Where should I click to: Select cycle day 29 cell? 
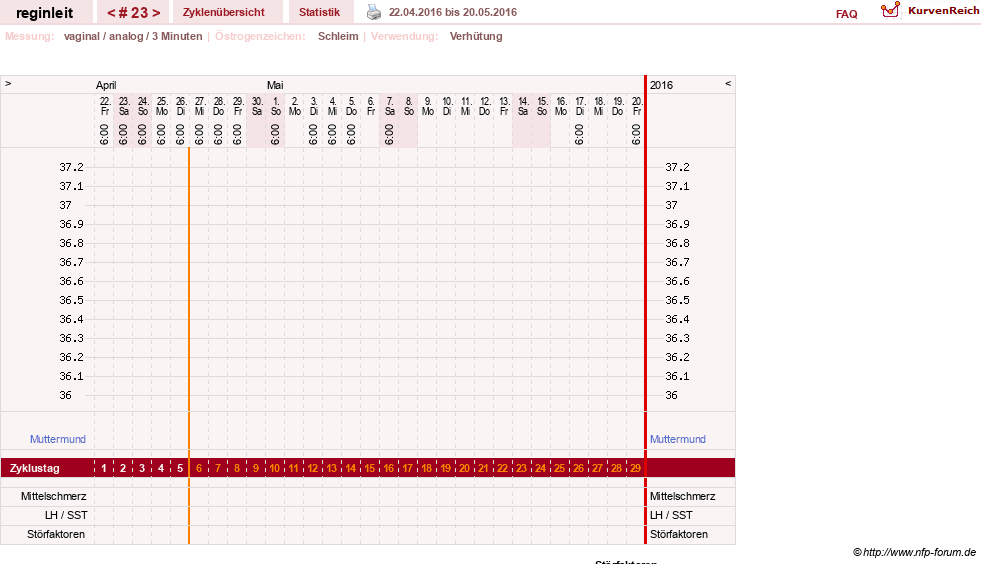[x=635, y=468]
